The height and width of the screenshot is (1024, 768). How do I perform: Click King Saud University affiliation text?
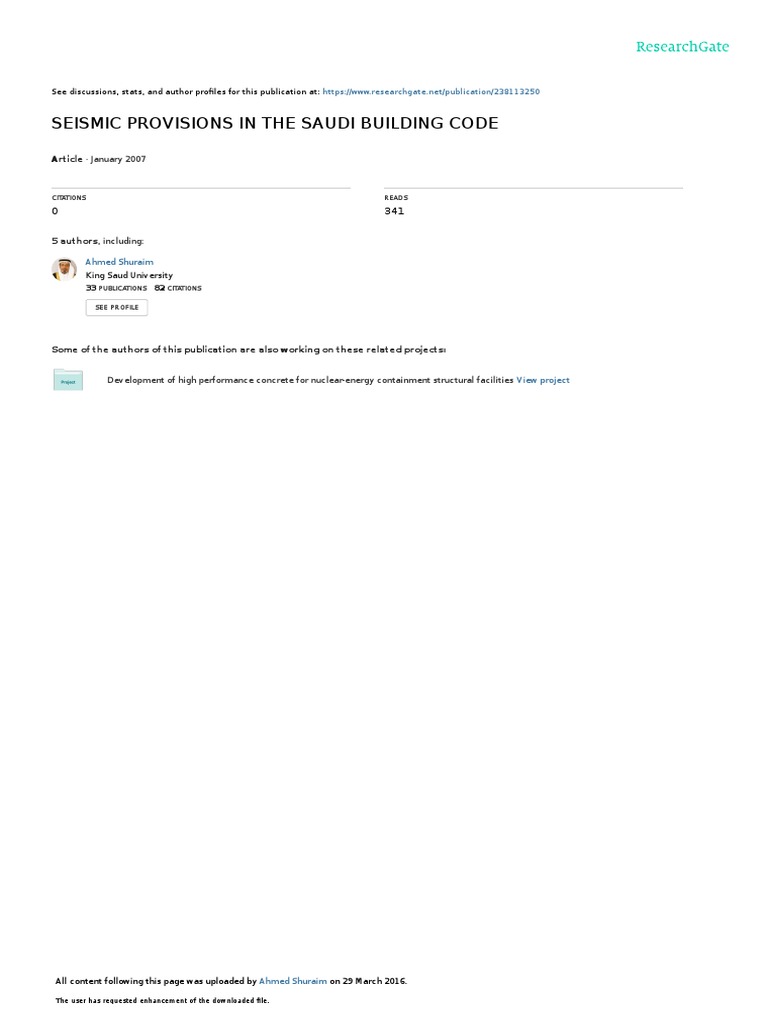pos(129,276)
